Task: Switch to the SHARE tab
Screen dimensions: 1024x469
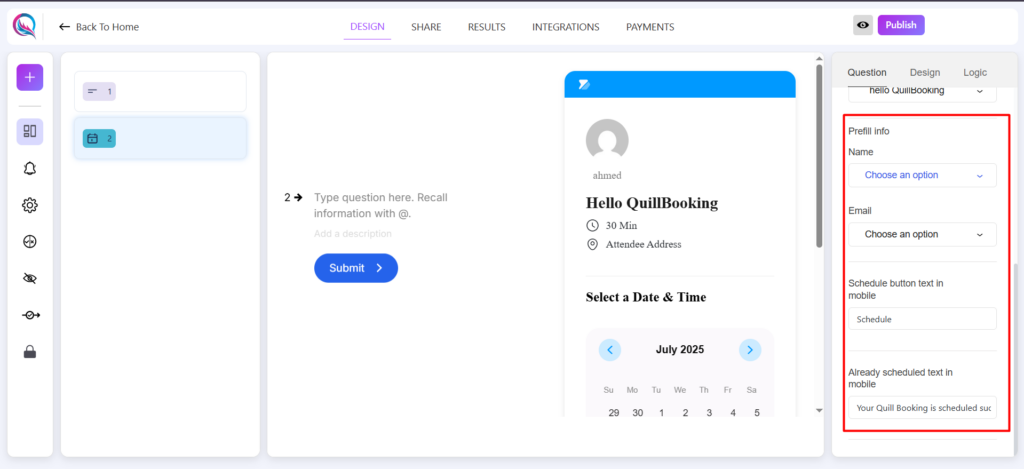Action: (426, 27)
